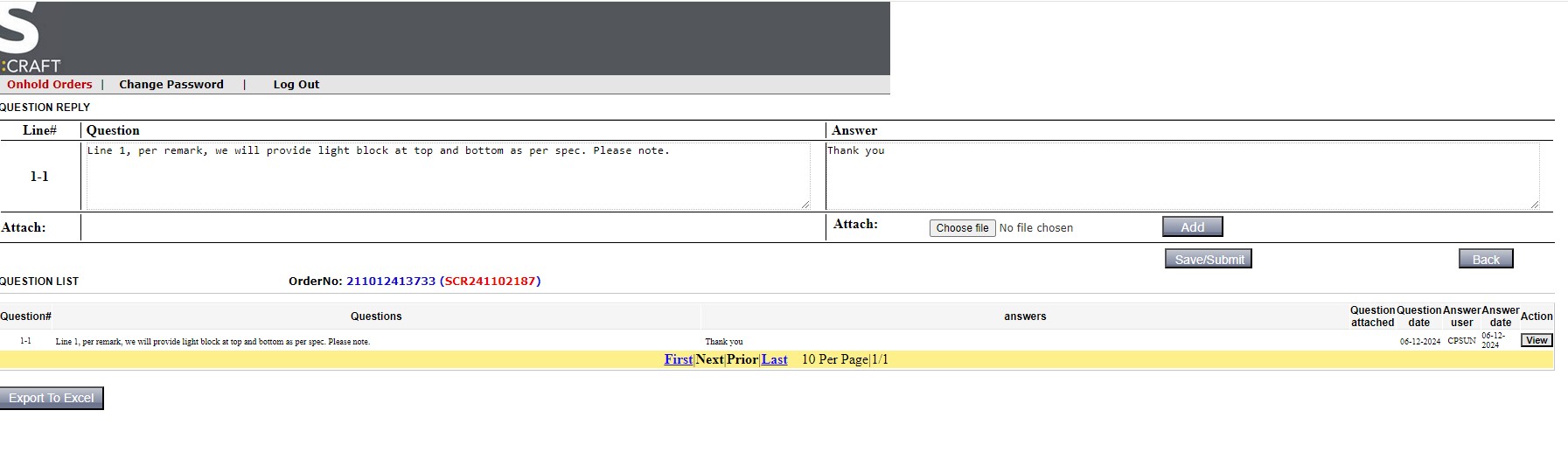Image resolution: width=1568 pixels, height=473 pixels.
Task: Click Prior in the pagination bar
Action: point(742,359)
